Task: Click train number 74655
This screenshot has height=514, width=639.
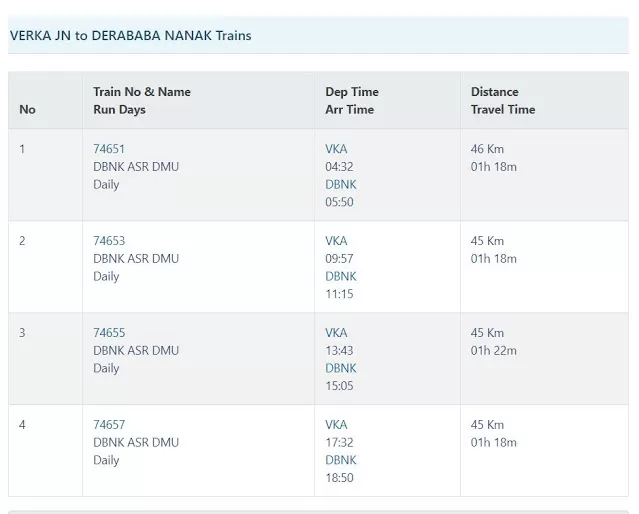Action: [108, 333]
